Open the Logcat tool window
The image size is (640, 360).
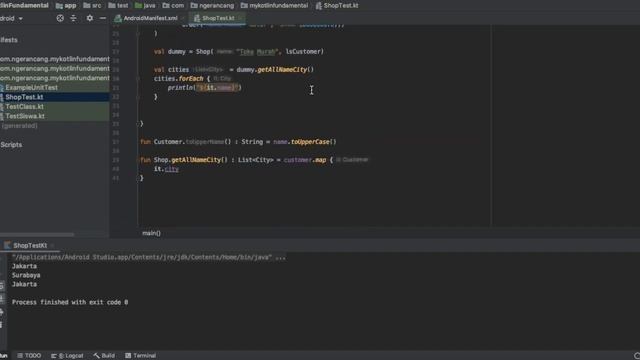click(x=67, y=356)
